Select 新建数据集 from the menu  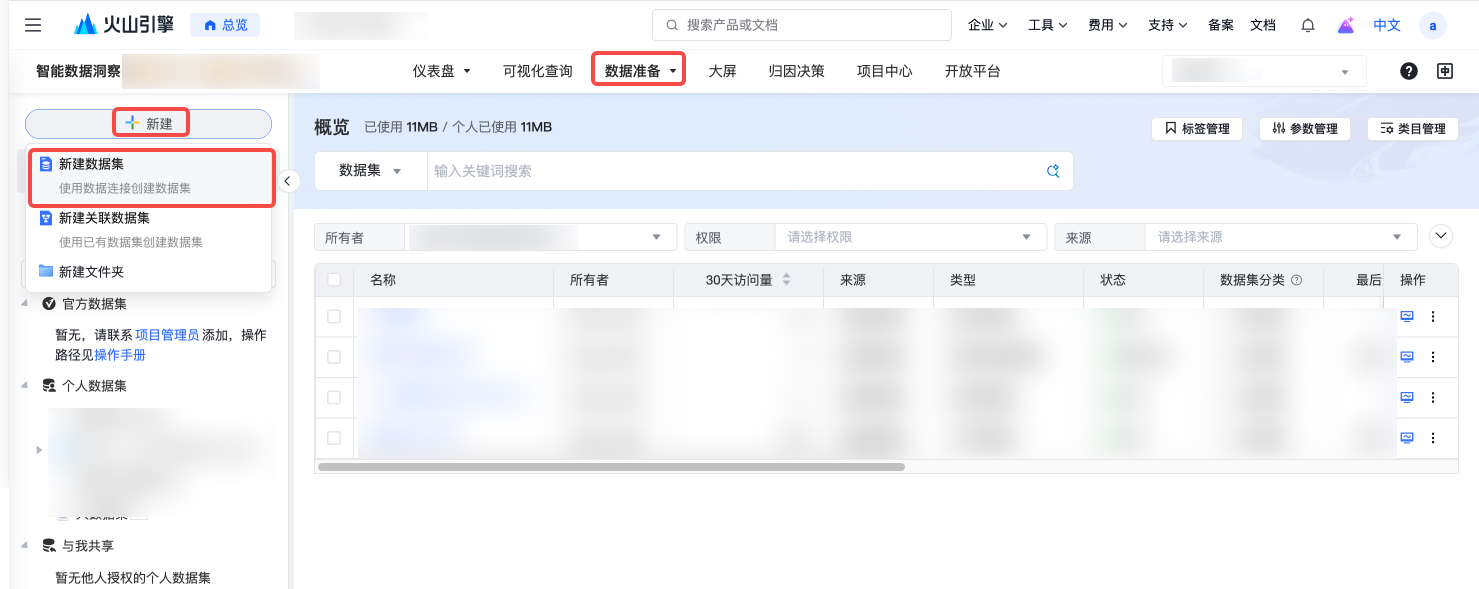151,176
